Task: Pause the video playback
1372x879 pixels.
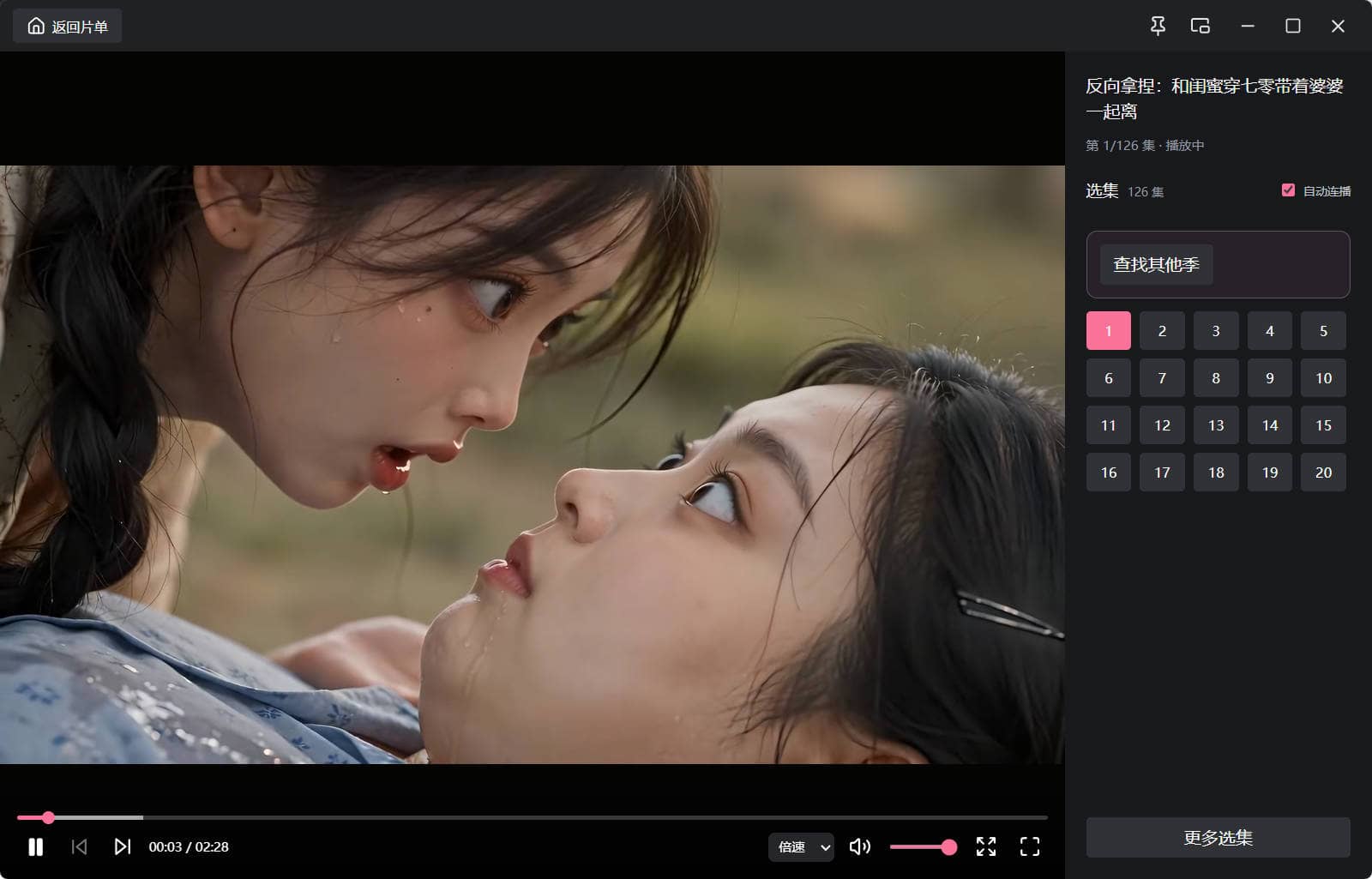Action: click(35, 846)
